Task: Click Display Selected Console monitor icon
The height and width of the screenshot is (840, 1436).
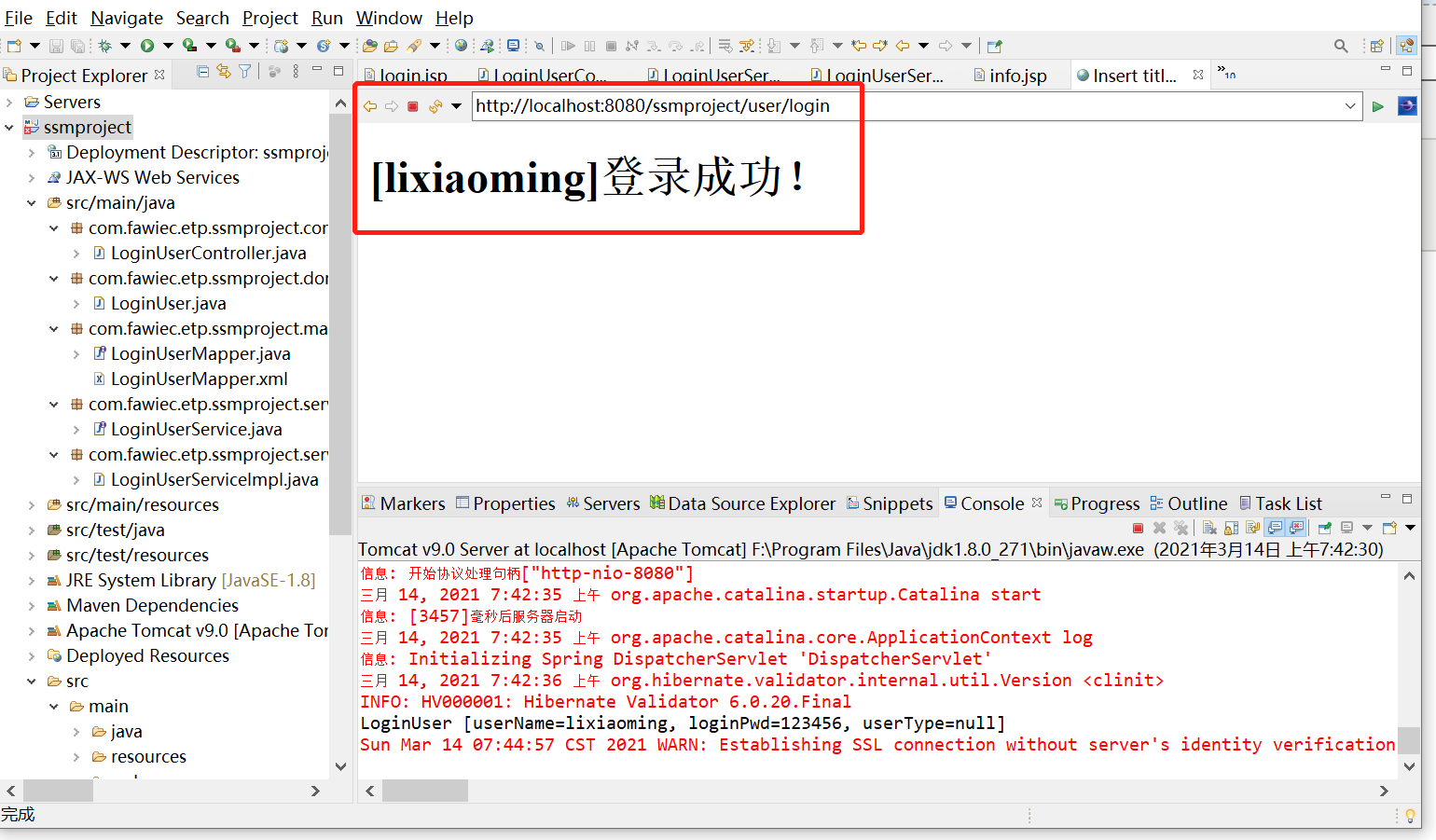Action: coord(1346,528)
